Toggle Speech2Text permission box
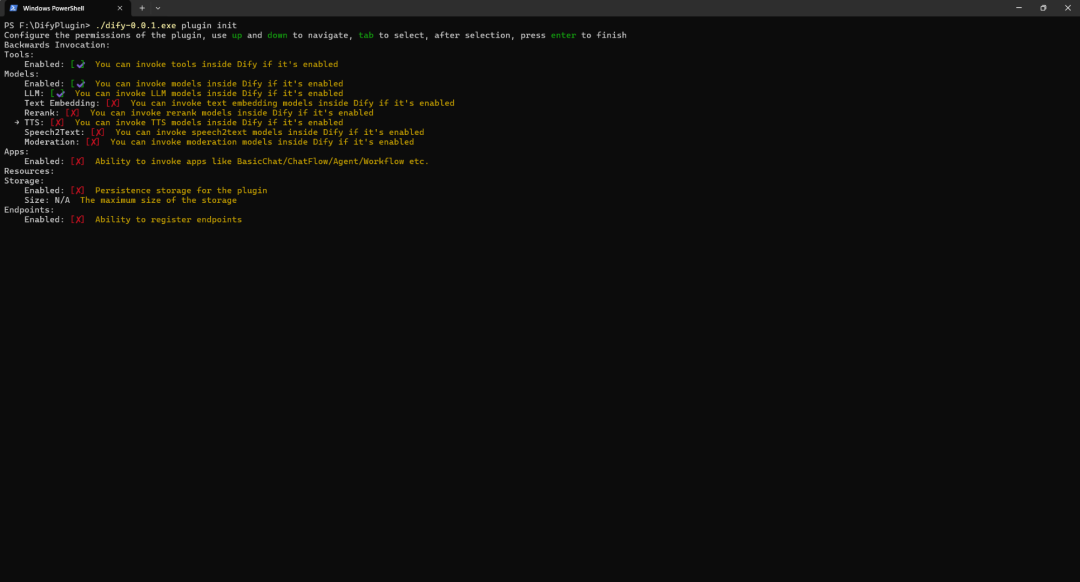This screenshot has width=1080, height=582. pos(98,132)
